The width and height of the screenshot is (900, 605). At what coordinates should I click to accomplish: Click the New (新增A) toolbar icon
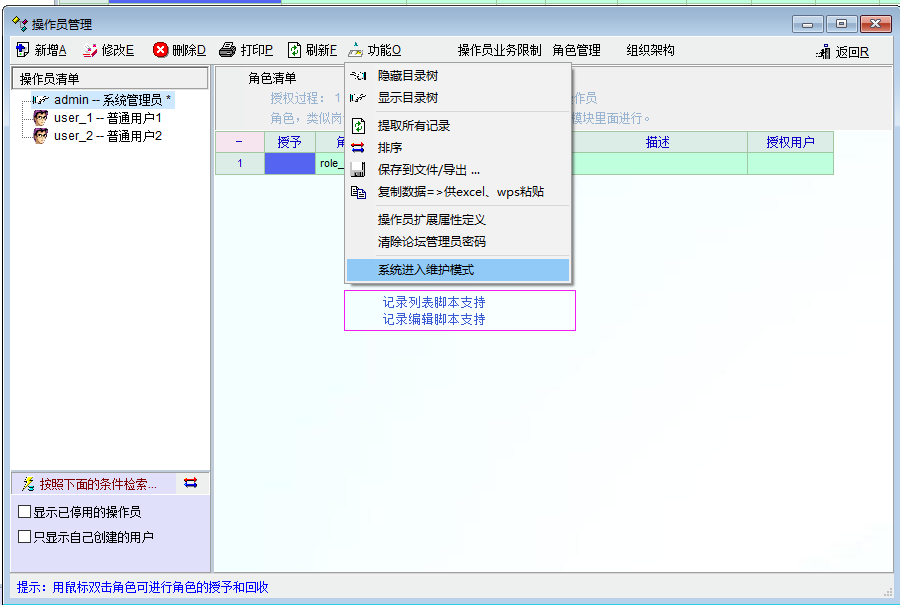[x=23, y=50]
